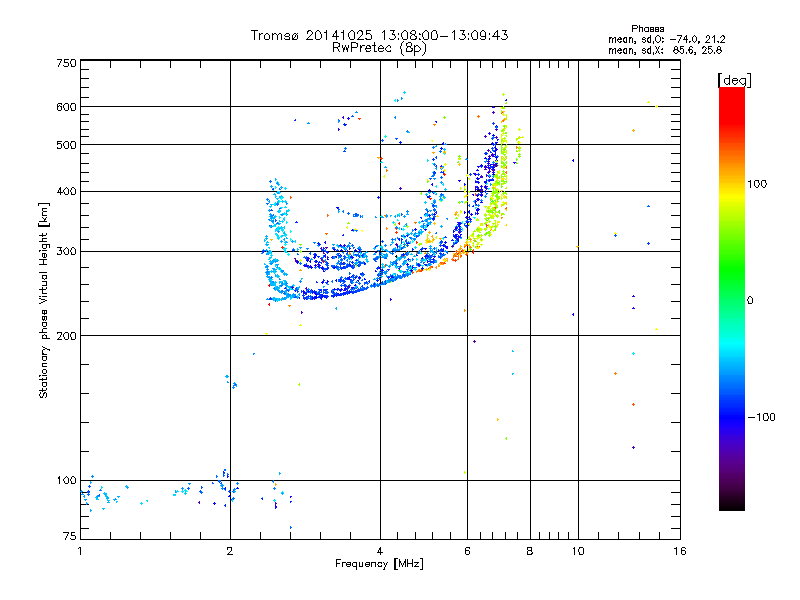Pick the black bottom of the colorbar

click(731, 503)
